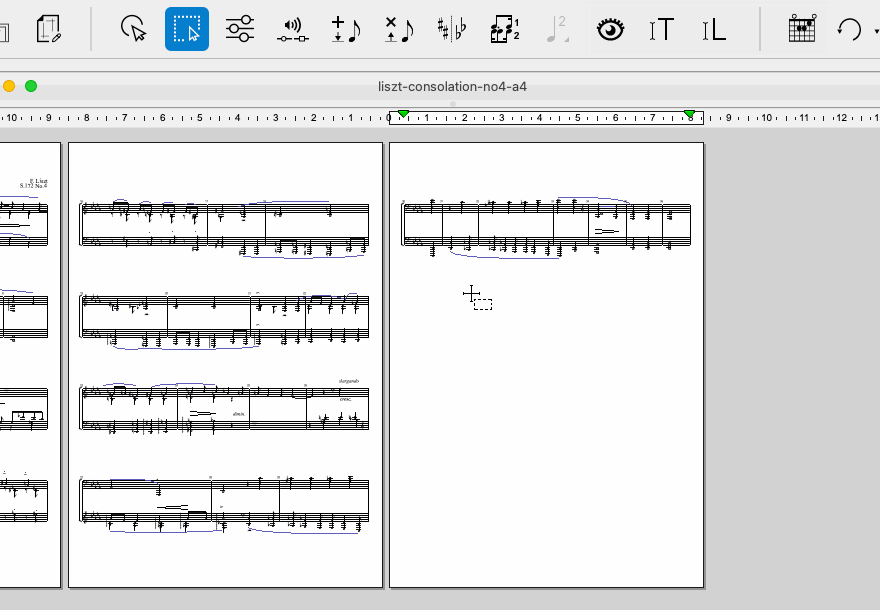Click the third system on the middle page
Image resolution: width=880 pixels, height=610 pixels.
coord(224,407)
